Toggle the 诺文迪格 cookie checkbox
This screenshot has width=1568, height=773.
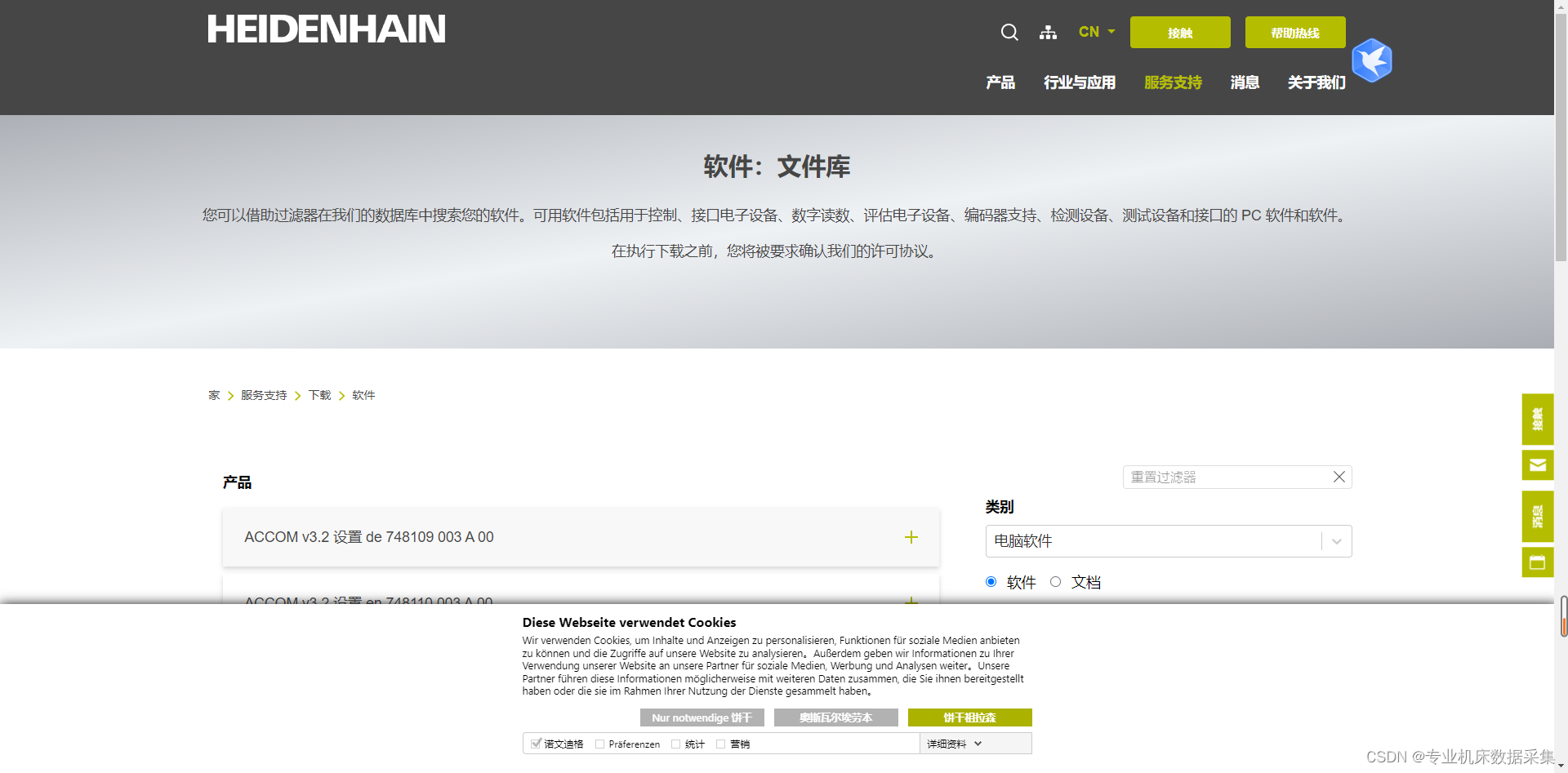pos(536,744)
